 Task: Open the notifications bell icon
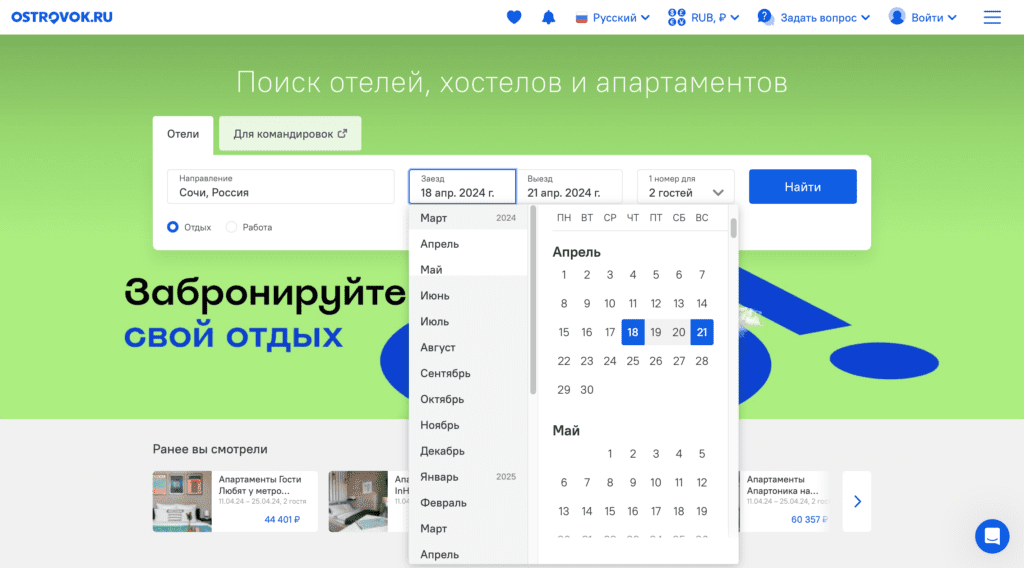click(x=549, y=17)
